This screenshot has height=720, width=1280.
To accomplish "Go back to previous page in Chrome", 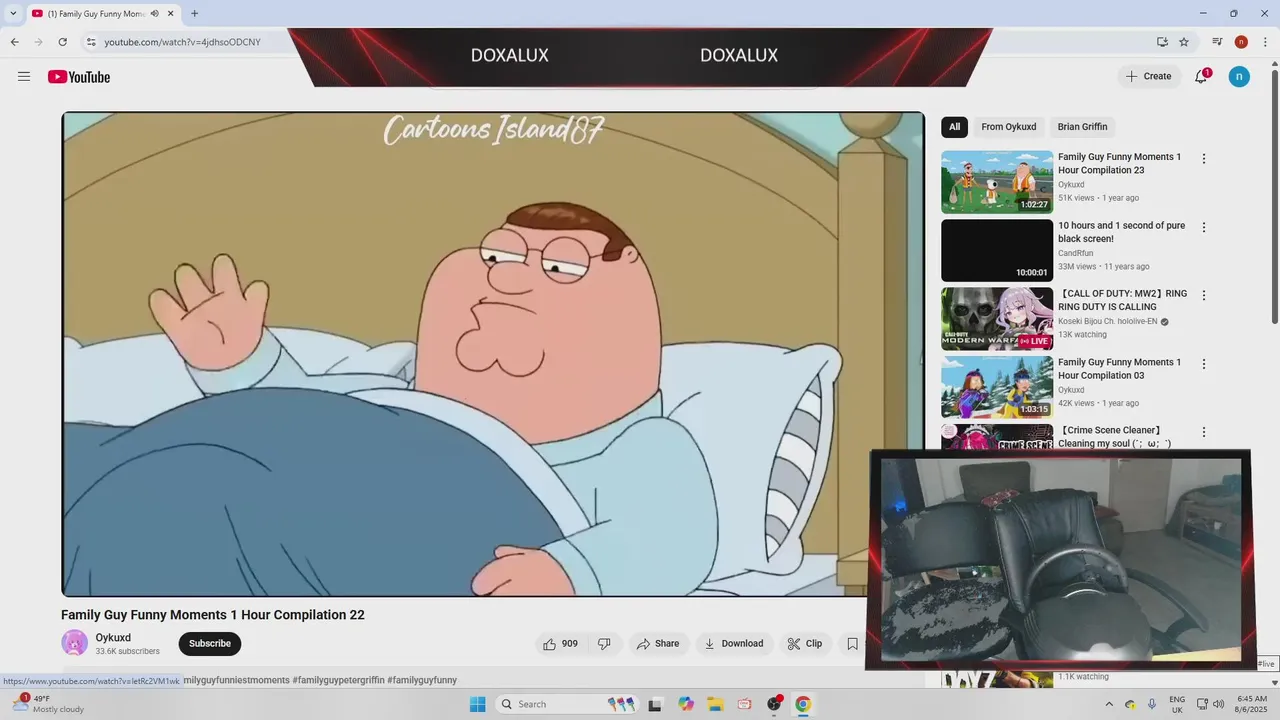I will coord(15,42).
